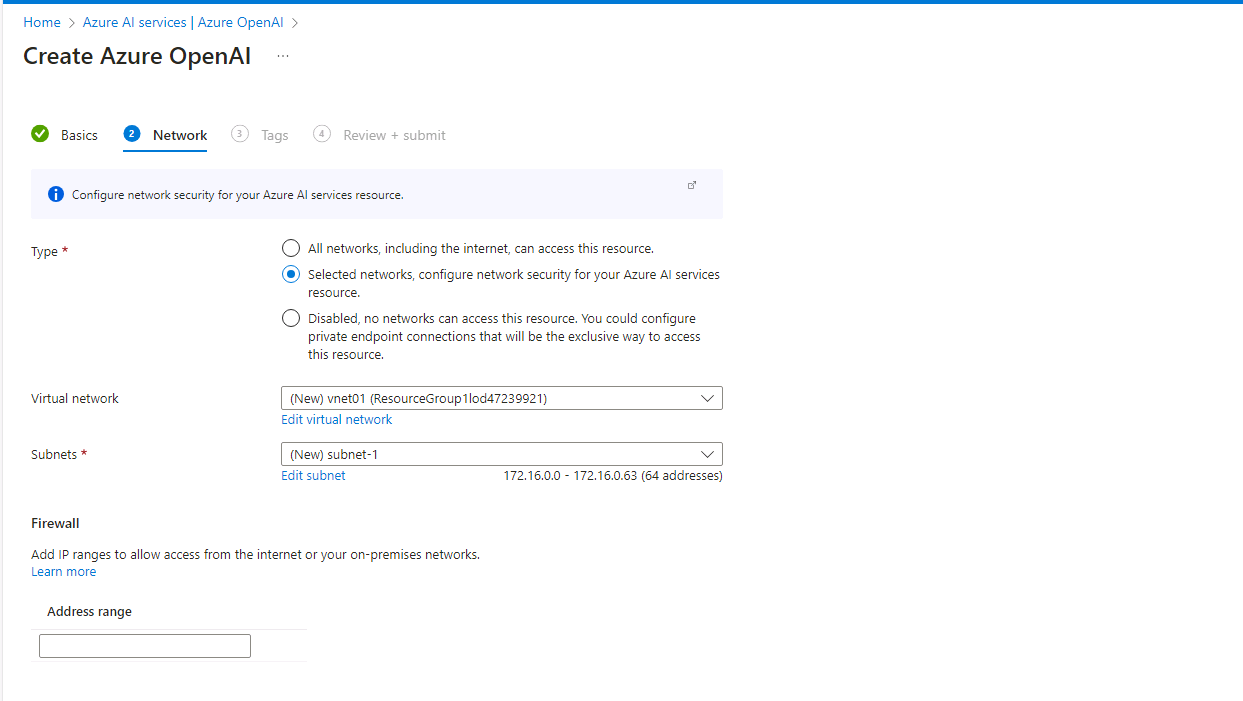The image size is (1243, 701).
Task: Open the Learn more link under Firewall
Action: tap(64, 572)
